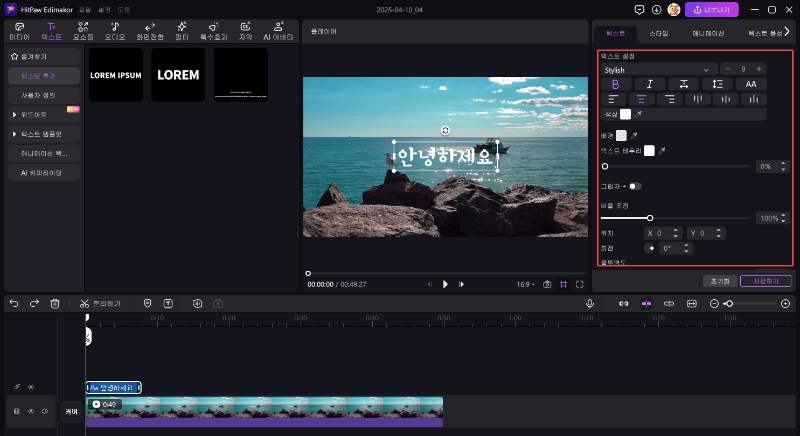Viewport: 800px width, 436px height.
Task: Take a snapshot with camera icon
Action: pyautogui.click(x=547, y=284)
